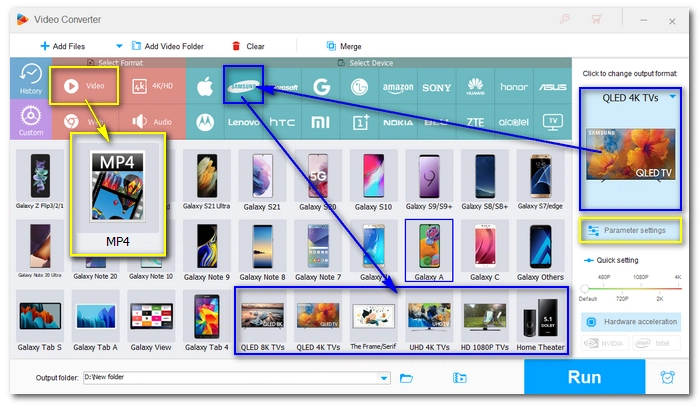Browse for output folder

click(406, 378)
